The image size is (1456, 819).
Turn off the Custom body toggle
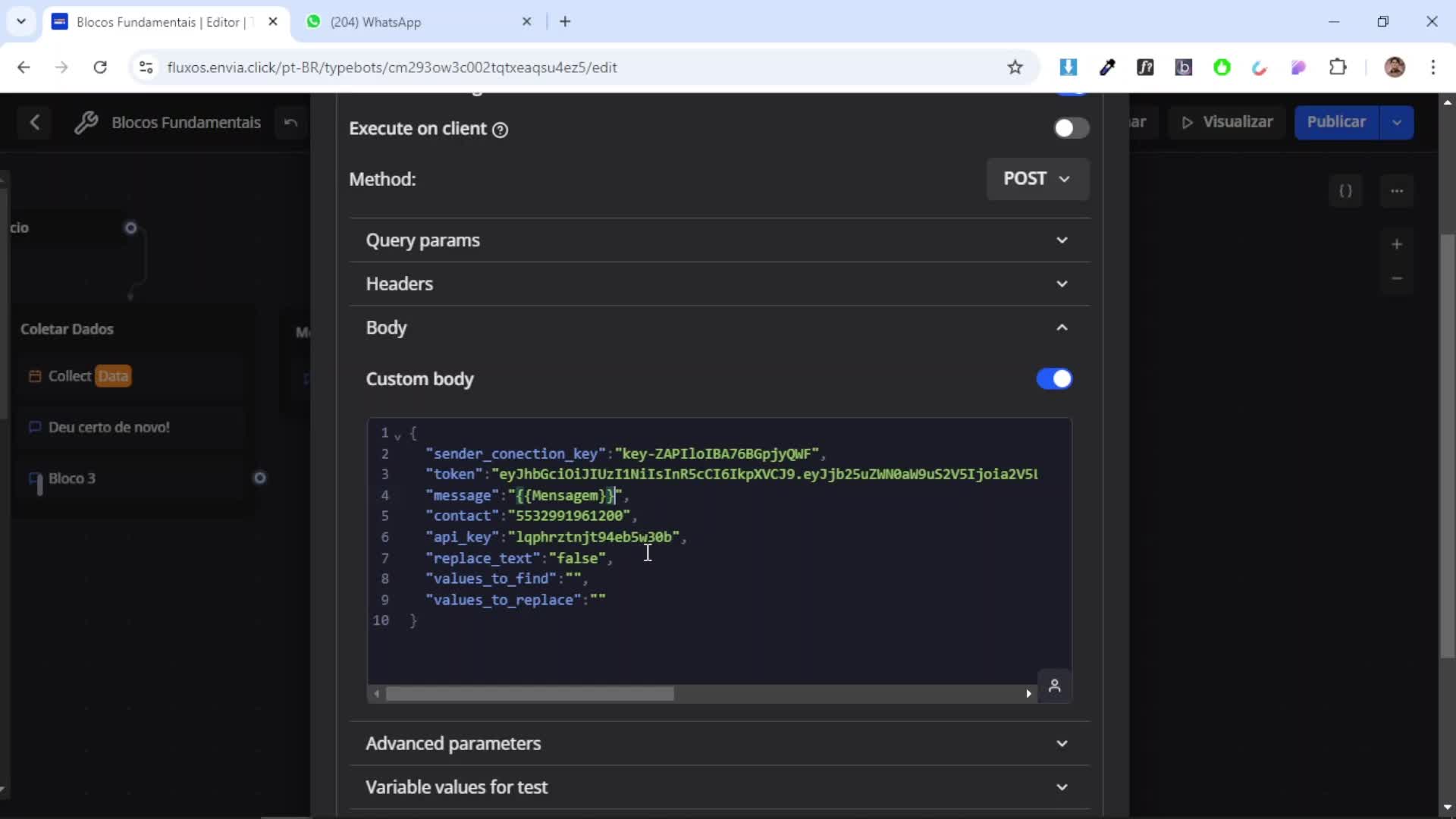pos(1053,378)
